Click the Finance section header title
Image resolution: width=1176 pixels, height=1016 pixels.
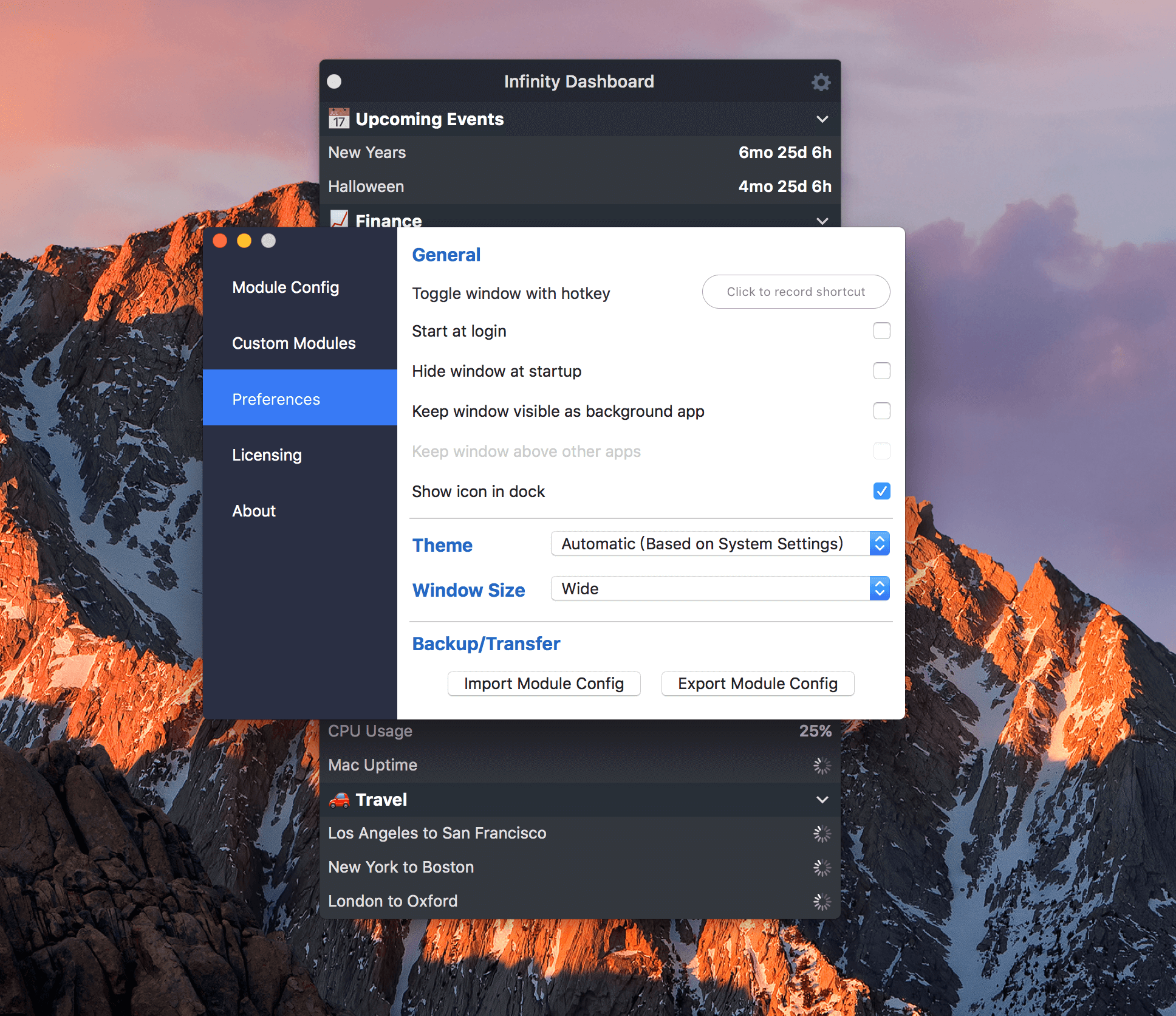click(x=389, y=220)
